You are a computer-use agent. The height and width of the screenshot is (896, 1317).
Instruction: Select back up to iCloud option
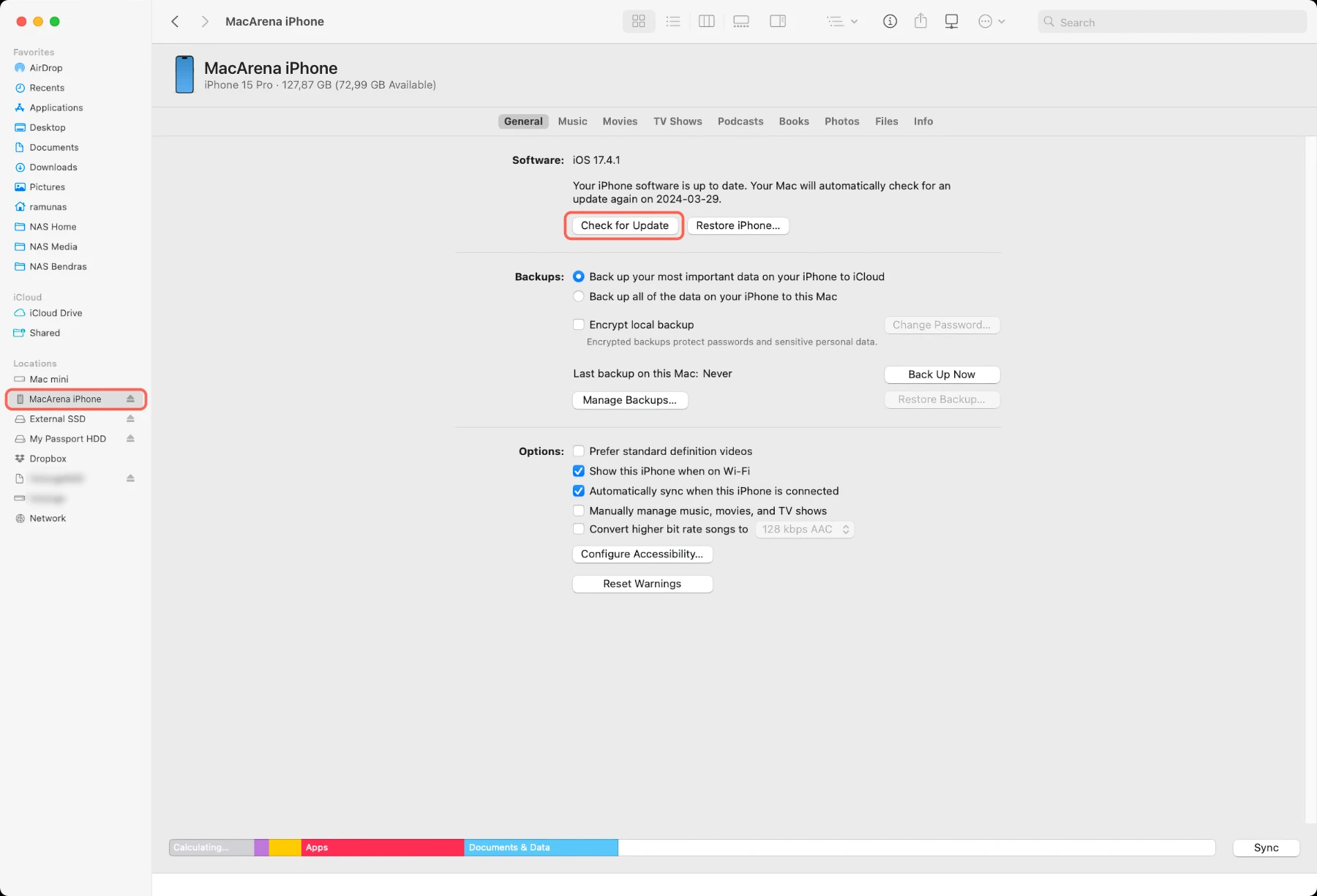[x=579, y=276]
